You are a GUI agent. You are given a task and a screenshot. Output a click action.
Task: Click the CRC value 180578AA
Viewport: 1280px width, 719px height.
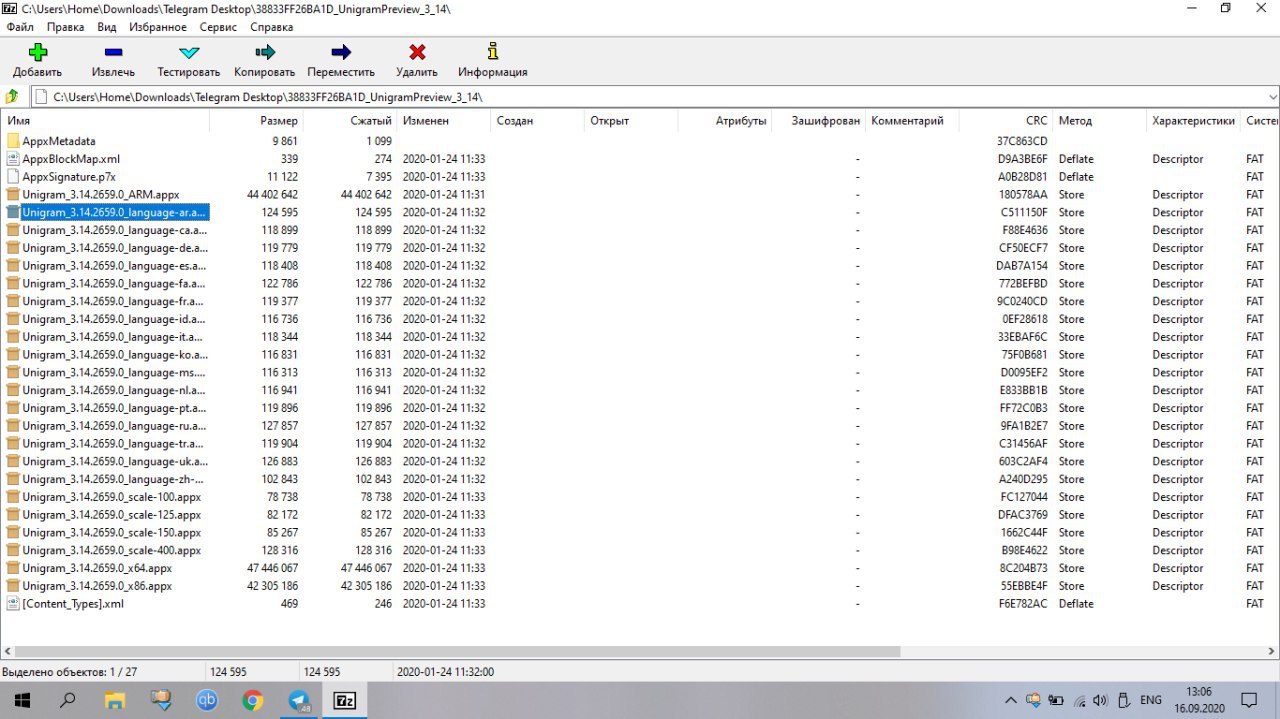[1024, 194]
